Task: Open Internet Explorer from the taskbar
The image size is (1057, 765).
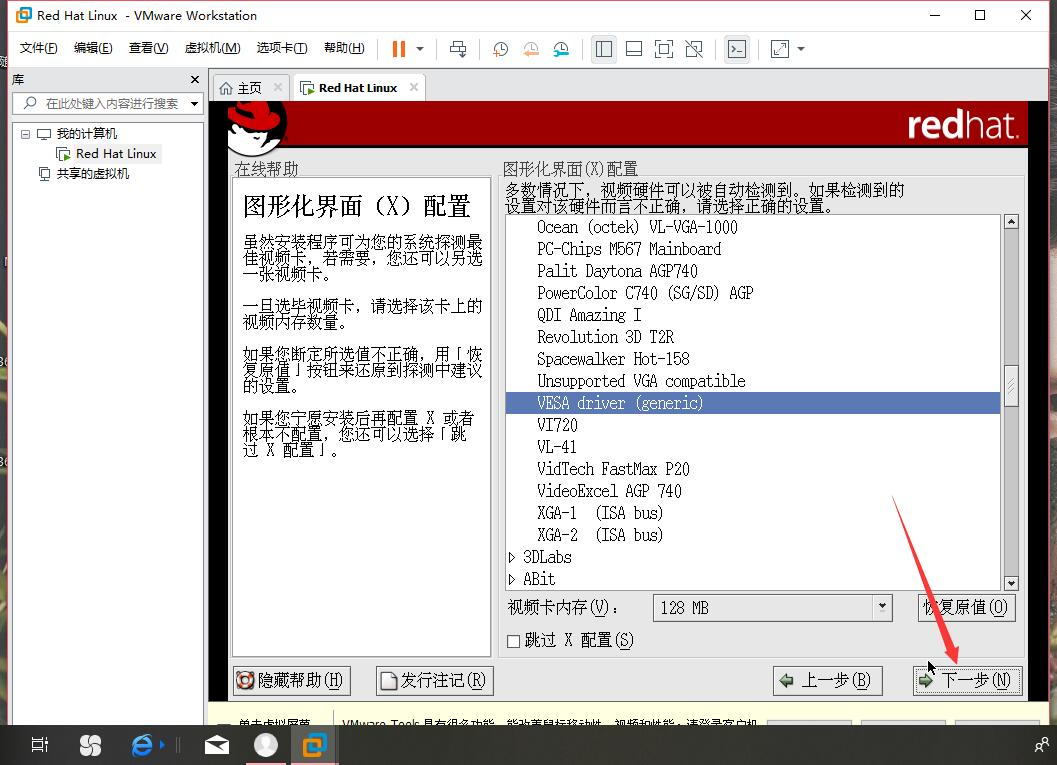Action: (x=142, y=745)
